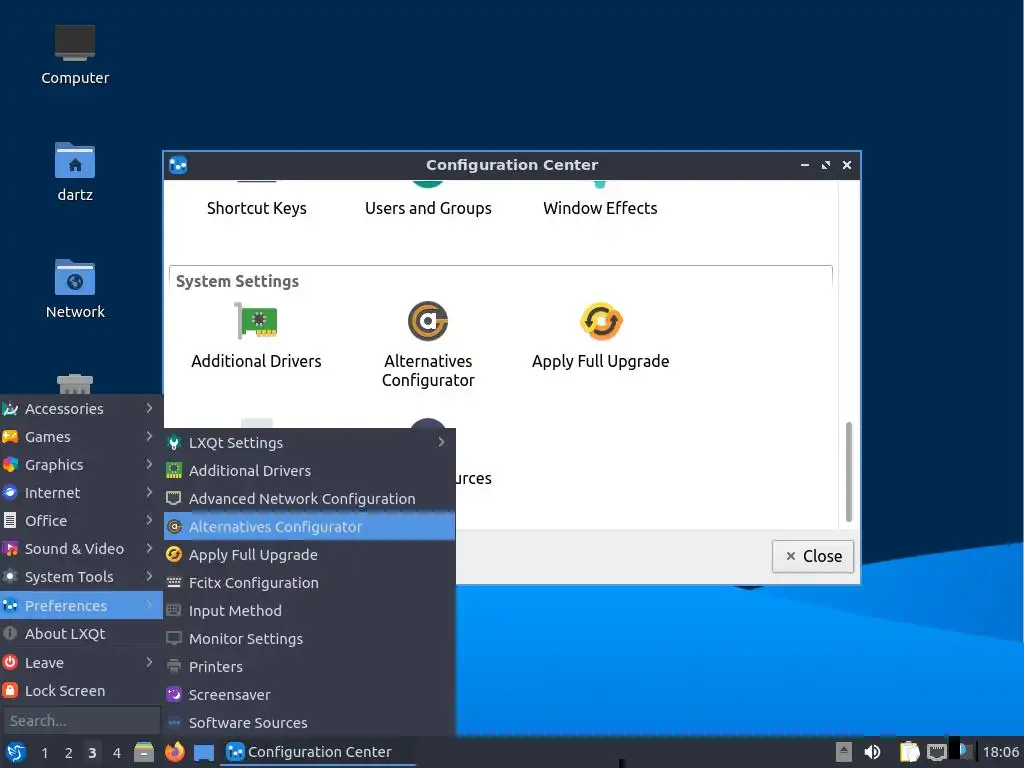Expand the Accessories menu category

pyautogui.click(x=81, y=409)
